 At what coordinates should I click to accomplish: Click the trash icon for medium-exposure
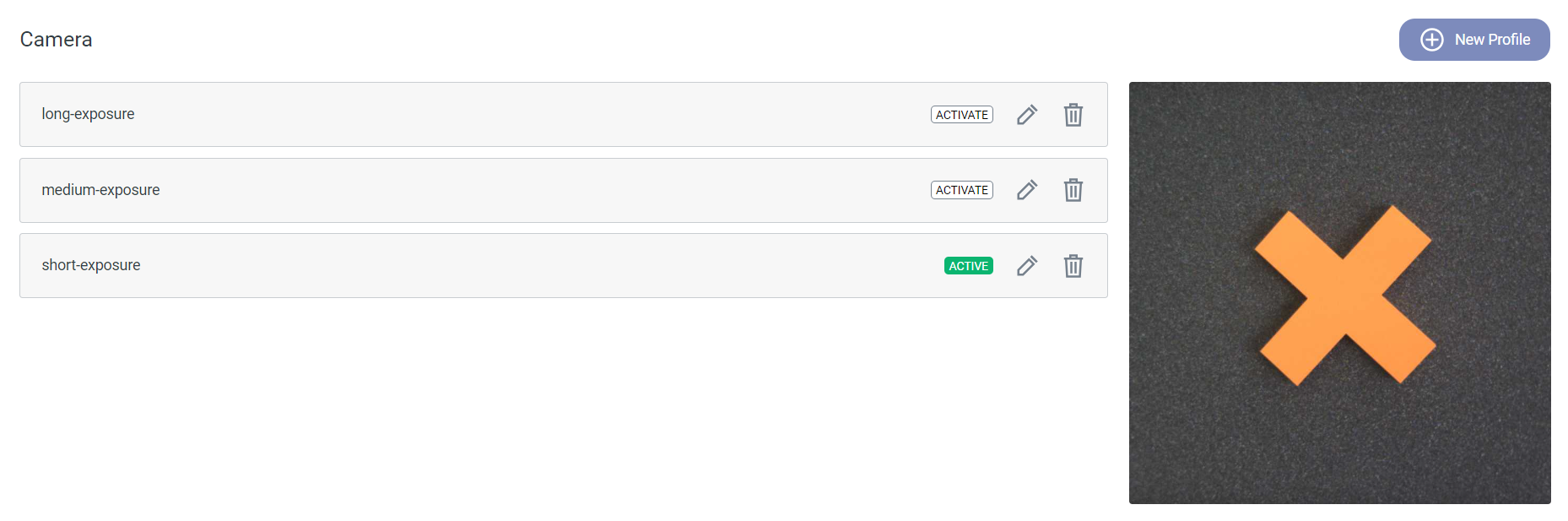(x=1073, y=190)
